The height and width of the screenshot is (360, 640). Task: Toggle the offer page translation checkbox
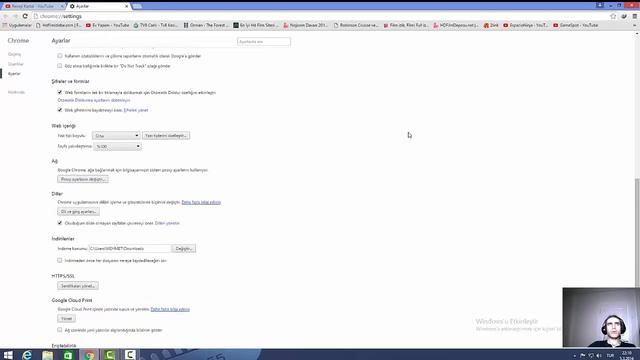[x=60, y=223]
